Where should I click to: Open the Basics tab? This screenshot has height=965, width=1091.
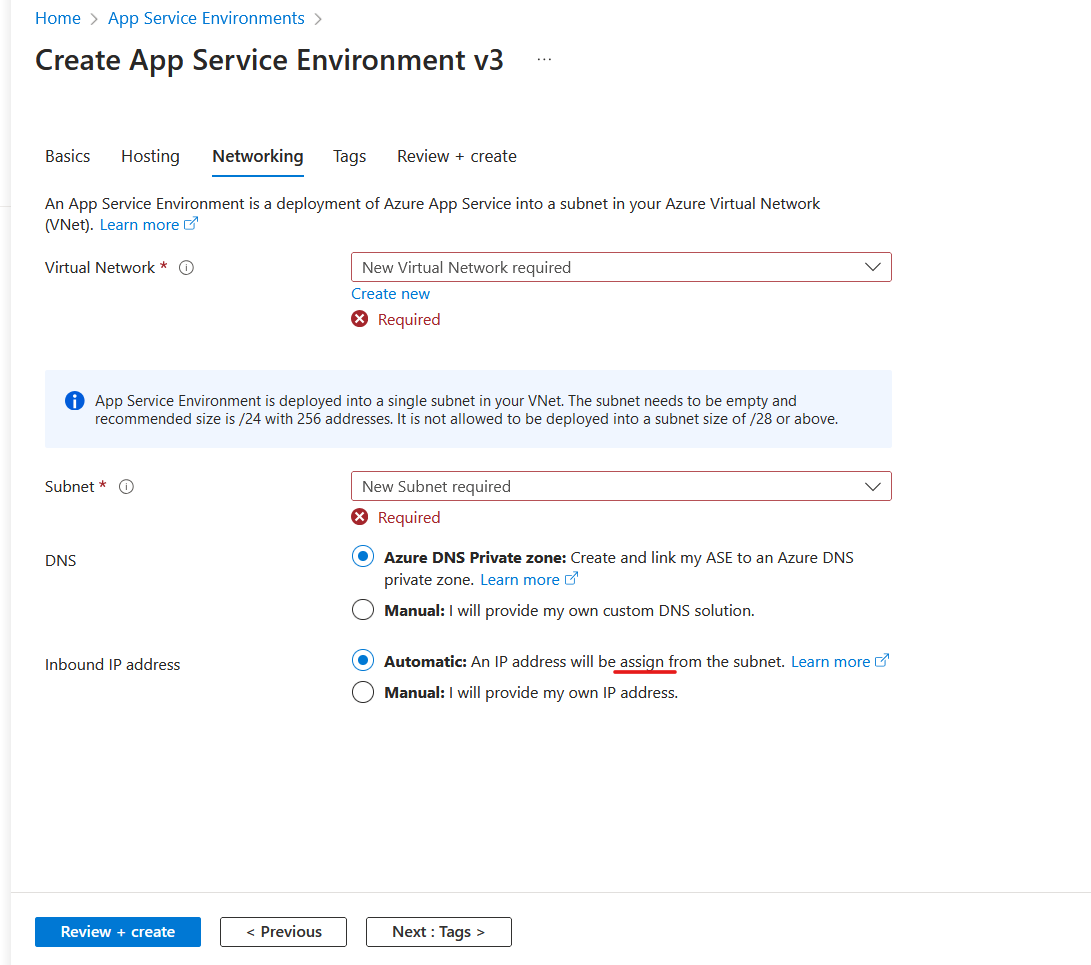click(x=66, y=156)
